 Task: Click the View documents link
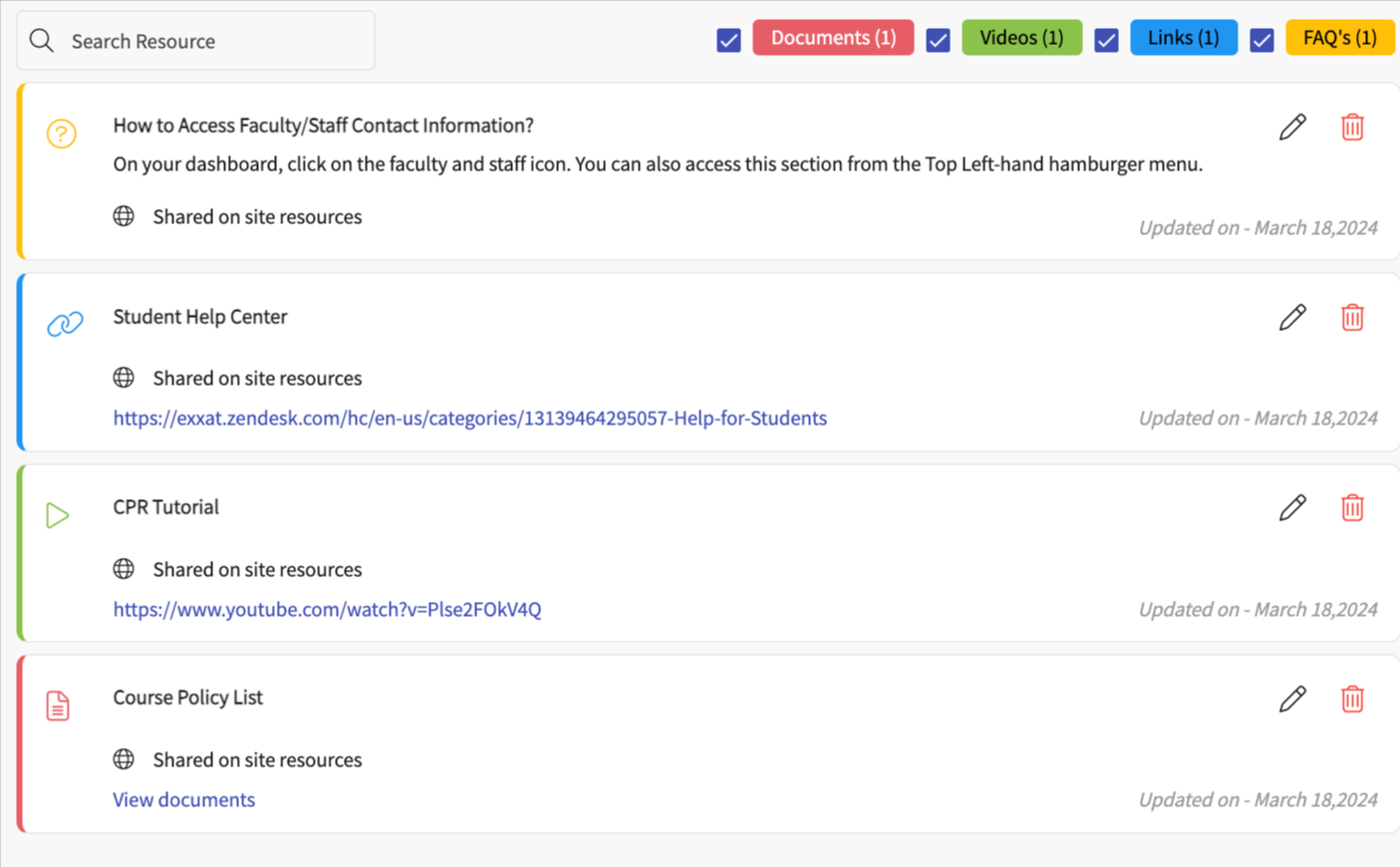click(x=183, y=800)
